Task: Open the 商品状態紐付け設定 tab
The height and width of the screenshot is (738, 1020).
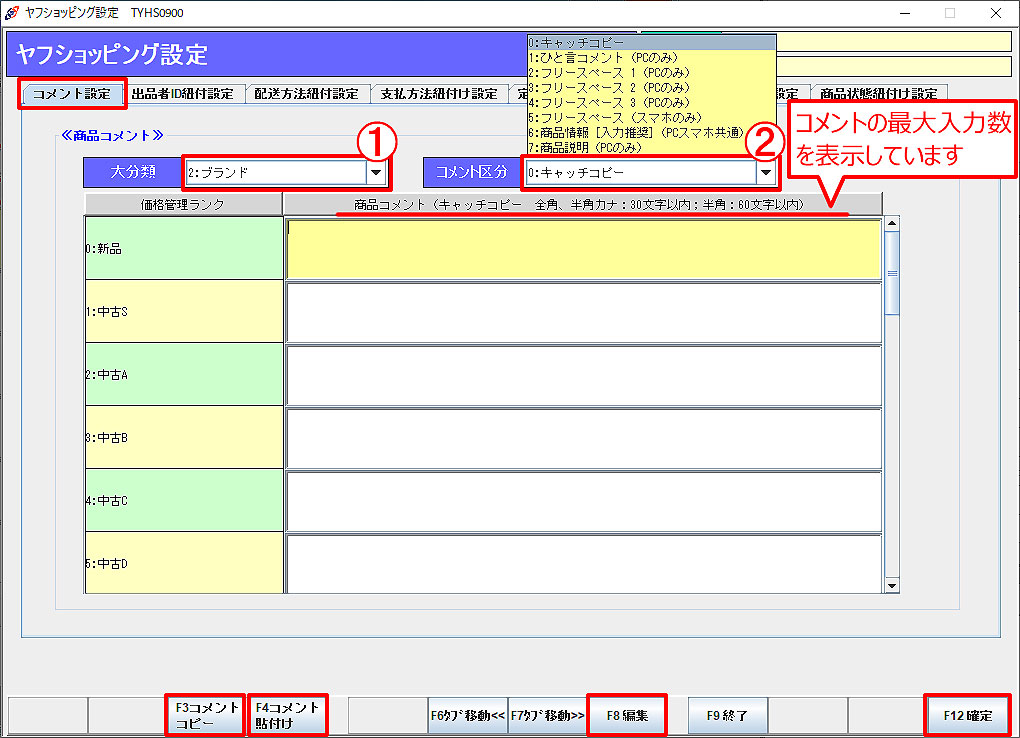Action: [878, 94]
